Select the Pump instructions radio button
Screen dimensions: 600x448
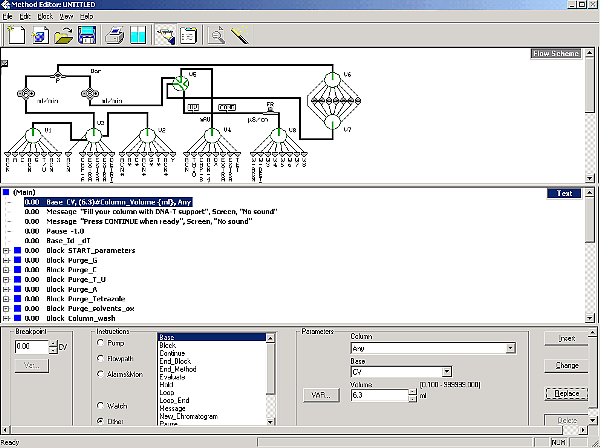(101, 343)
